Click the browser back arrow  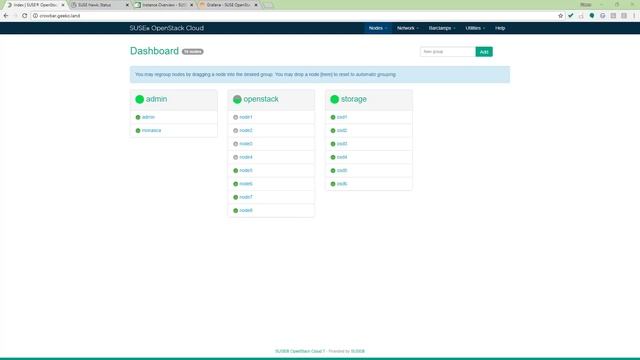tap(6, 16)
